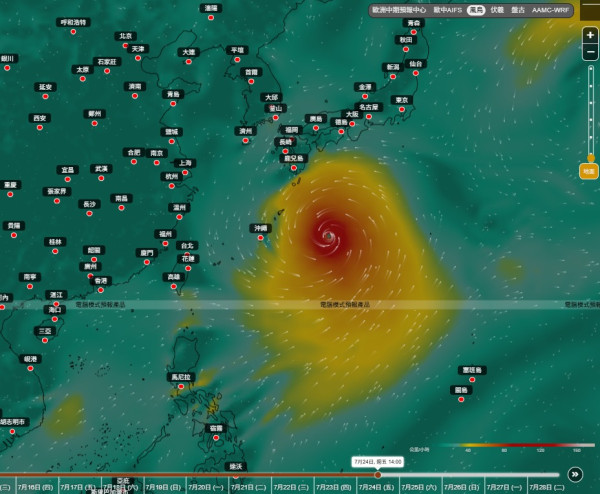Screen dimensions: 600x494
Task: Click the red marker for 呼和浩特
Action: [73, 32]
